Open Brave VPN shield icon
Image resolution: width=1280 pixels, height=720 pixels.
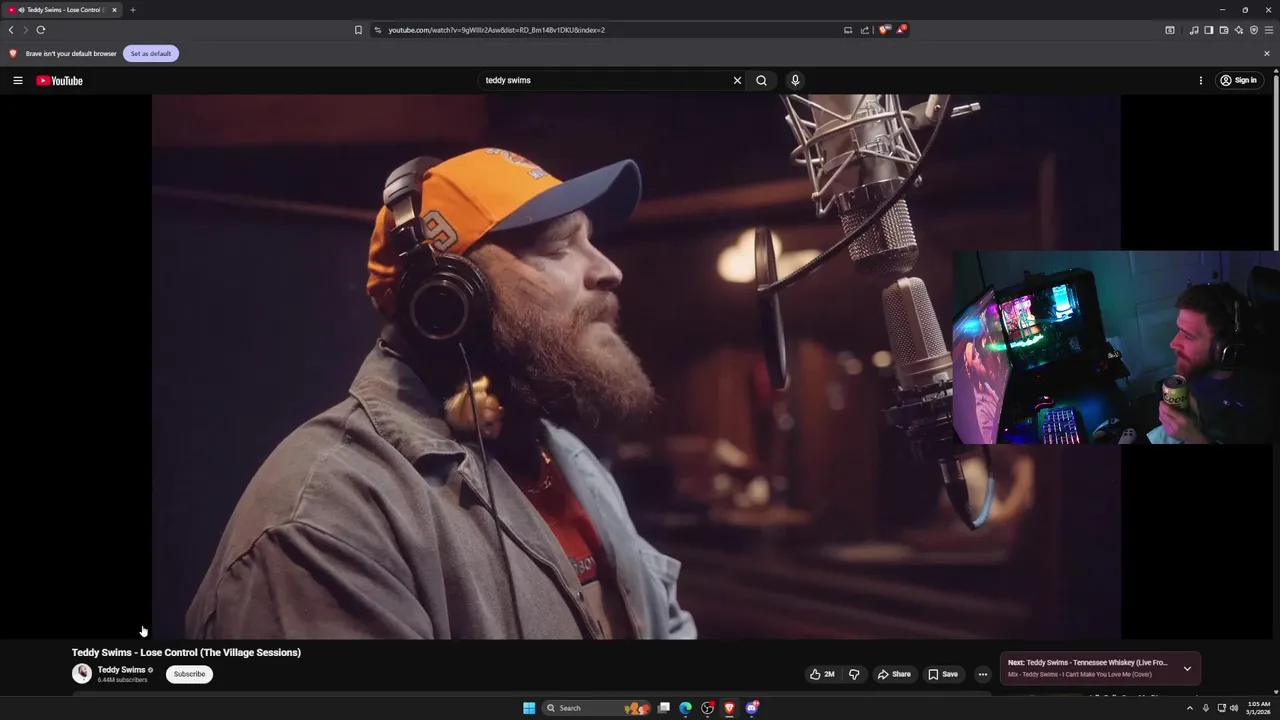point(1254,30)
